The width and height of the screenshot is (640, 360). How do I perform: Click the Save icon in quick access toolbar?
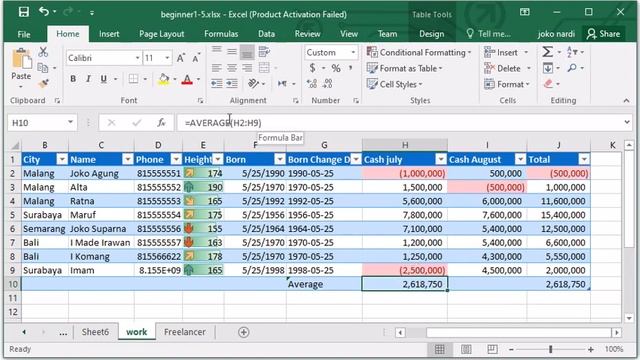click(x=24, y=12)
